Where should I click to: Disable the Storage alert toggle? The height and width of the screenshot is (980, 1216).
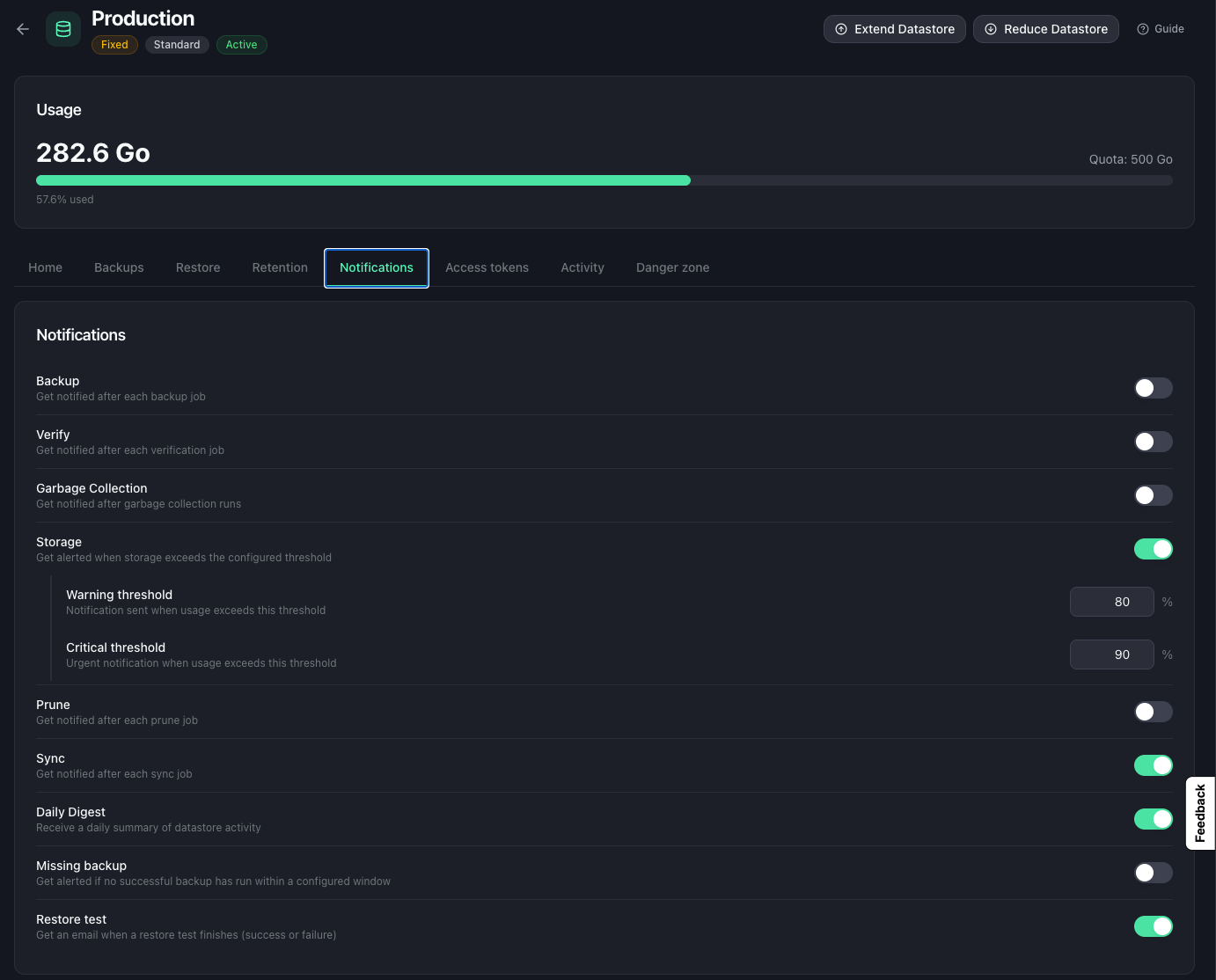(x=1153, y=549)
